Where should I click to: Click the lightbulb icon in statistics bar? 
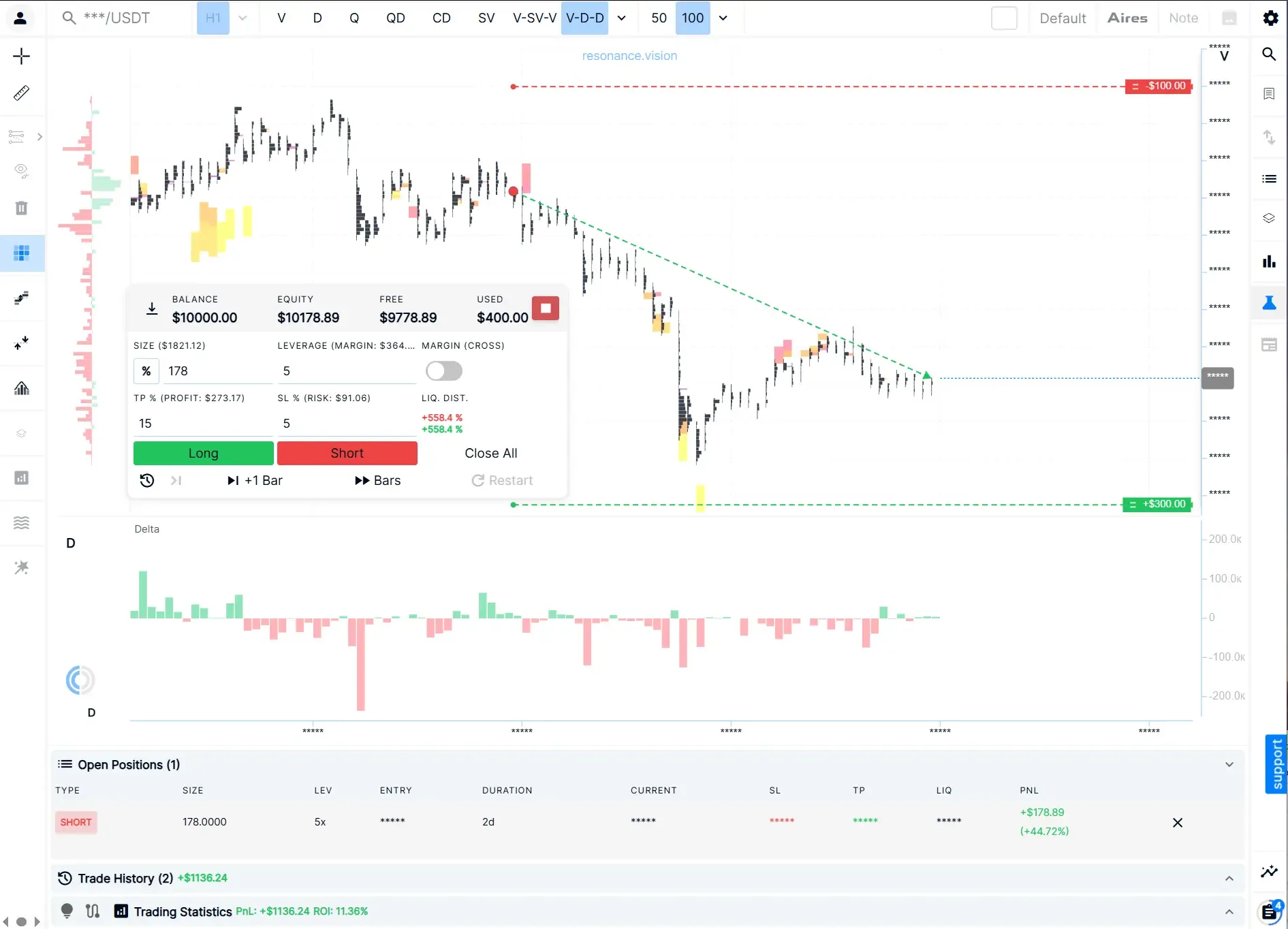(x=67, y=911)
